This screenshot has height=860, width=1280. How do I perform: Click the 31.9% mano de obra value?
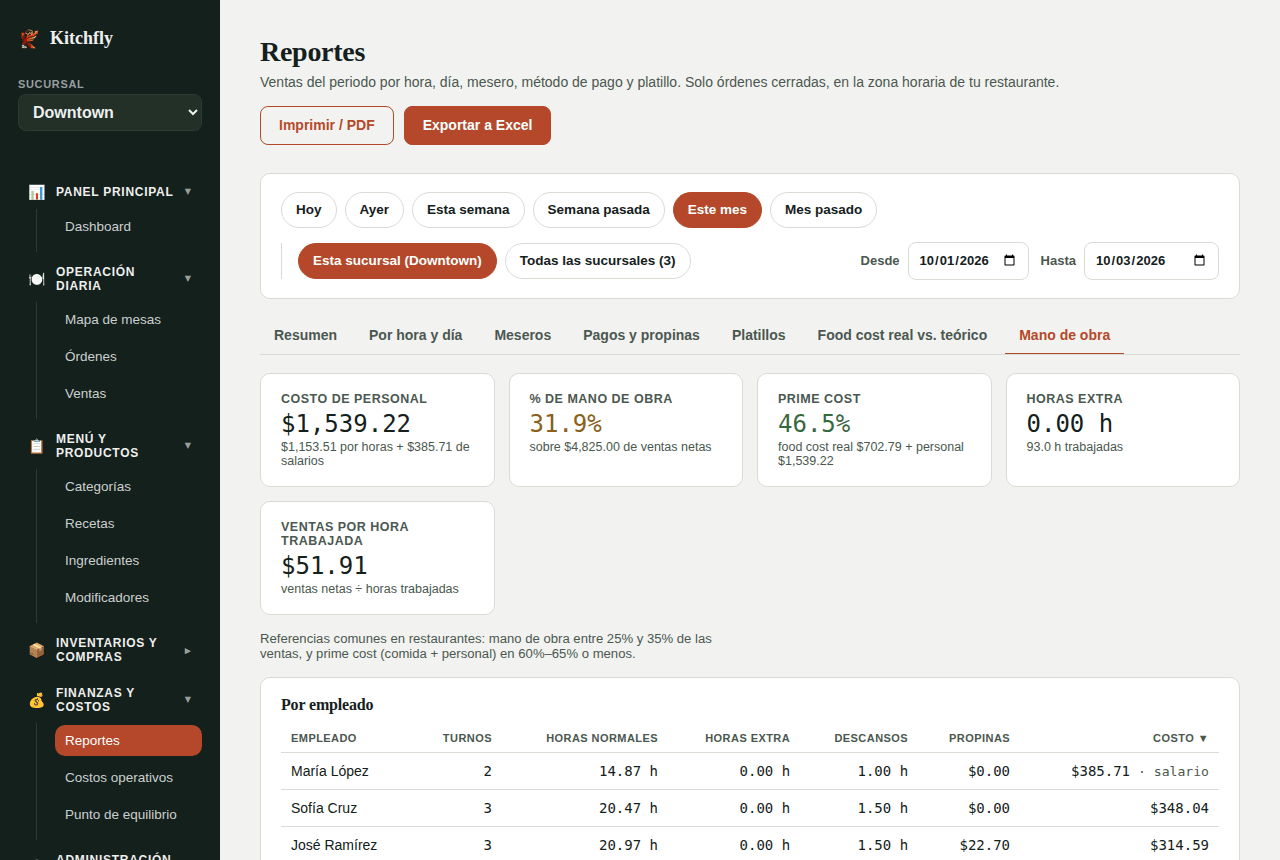point(565,424)
